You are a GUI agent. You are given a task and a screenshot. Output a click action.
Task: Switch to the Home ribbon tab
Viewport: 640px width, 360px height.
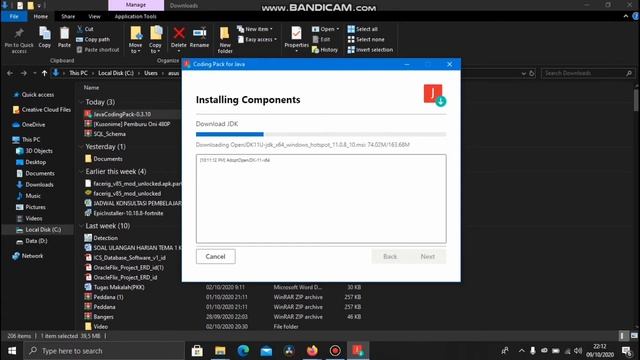pyautogui.click(x=40, y=16)
